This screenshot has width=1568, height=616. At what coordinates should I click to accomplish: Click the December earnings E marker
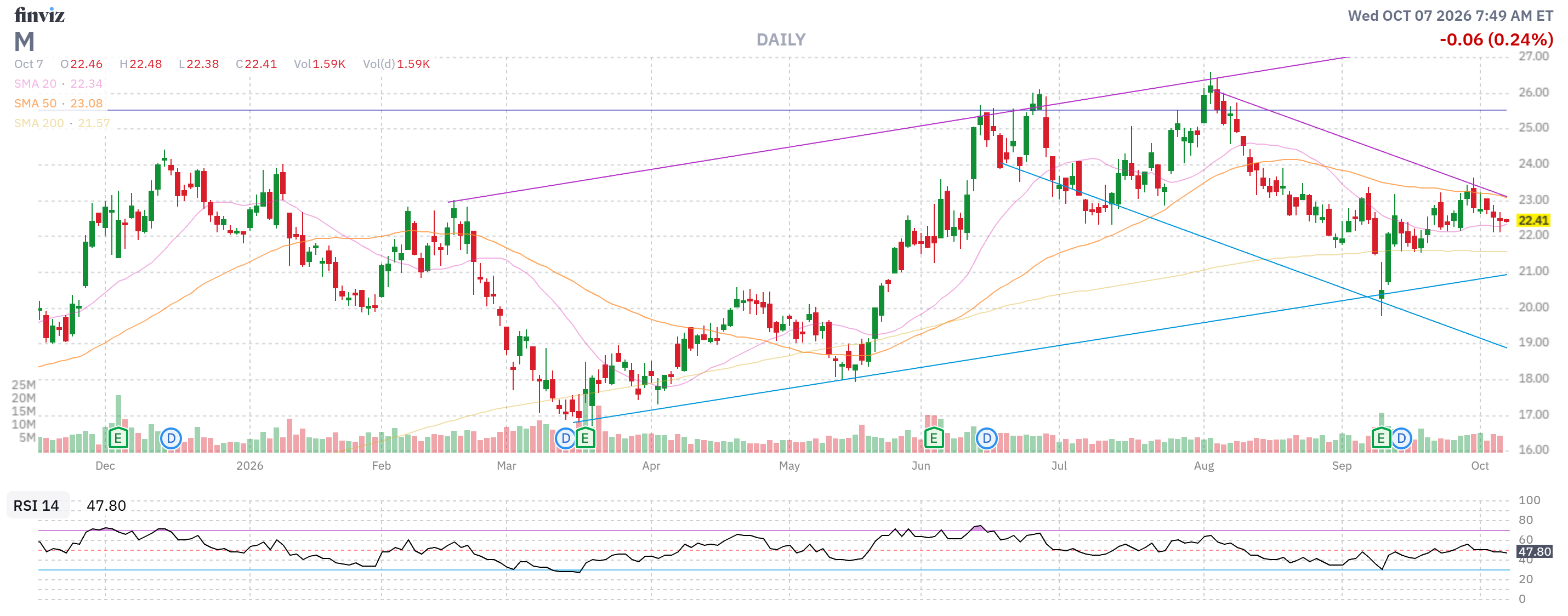tap(117, 438)
